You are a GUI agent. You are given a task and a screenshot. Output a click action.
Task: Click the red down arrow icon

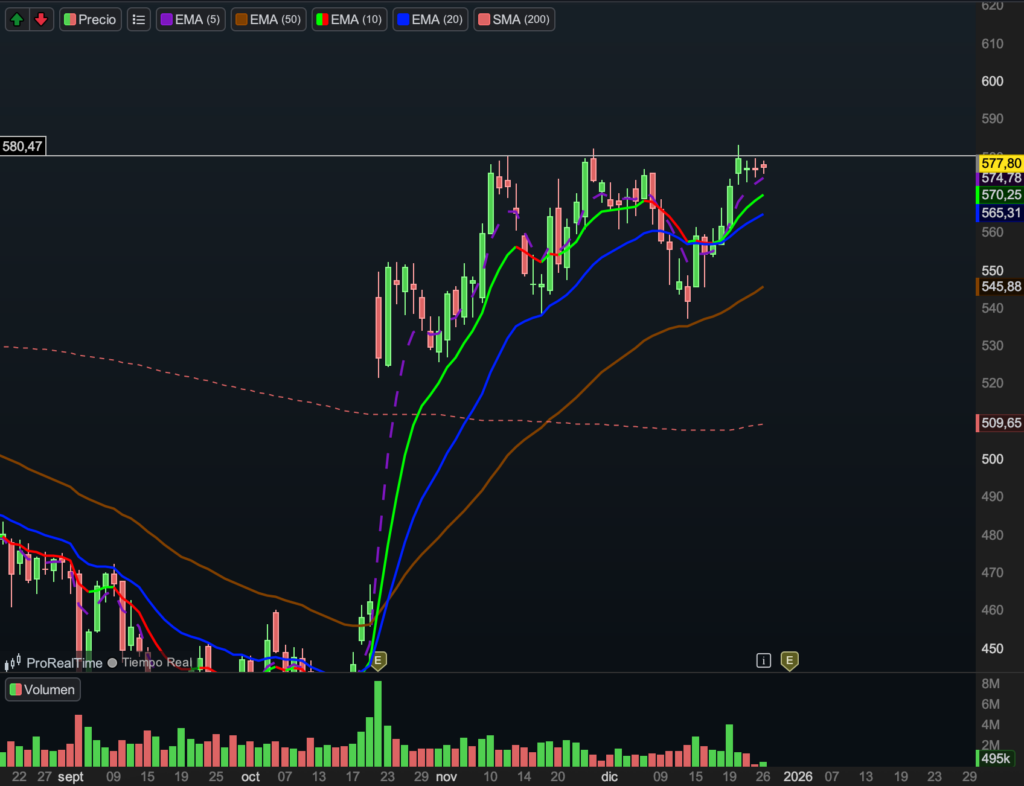[41, 19]
